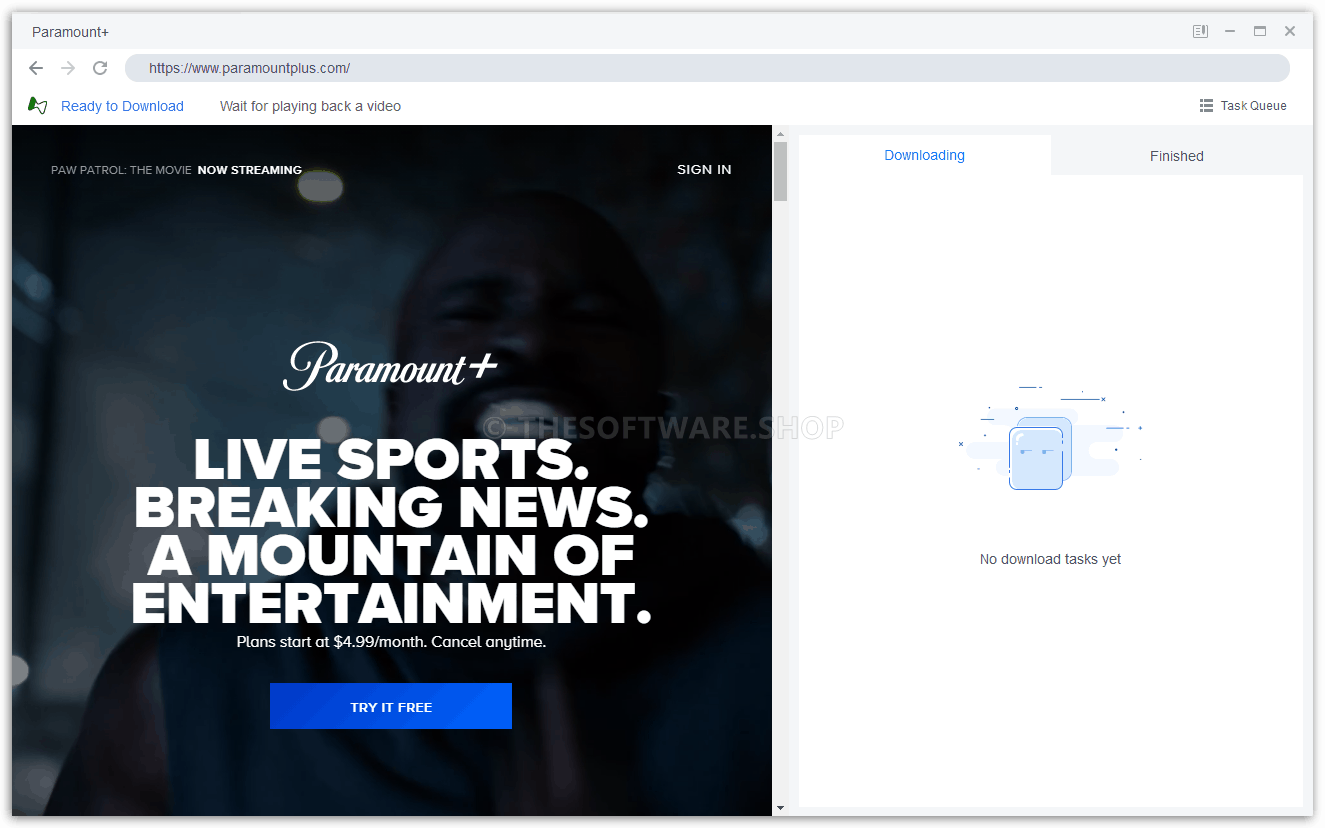Click the green downloader logo icon
This screenshot has height=828, width=1325.
tap(38, 105)
